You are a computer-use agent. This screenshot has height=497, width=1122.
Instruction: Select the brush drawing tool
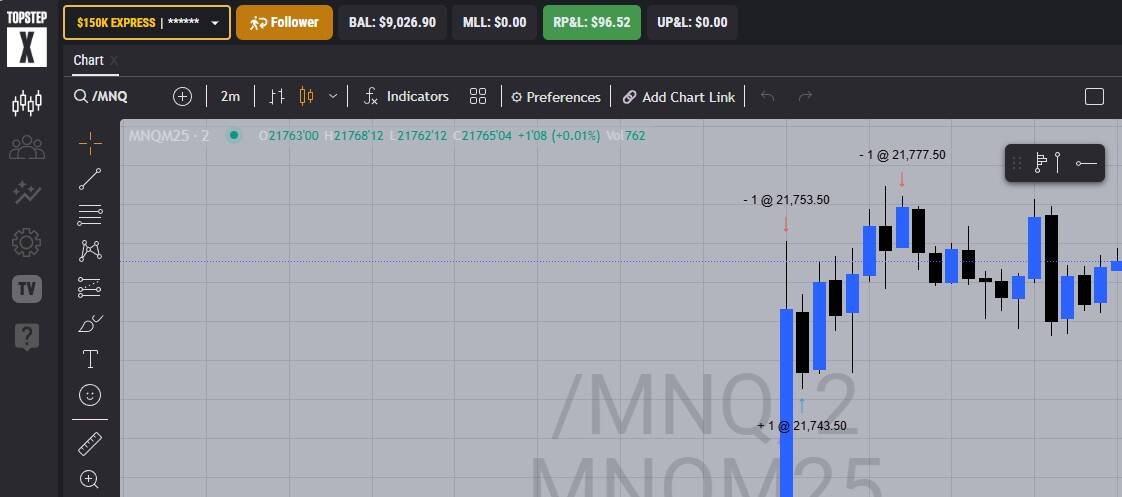point(90,324)
